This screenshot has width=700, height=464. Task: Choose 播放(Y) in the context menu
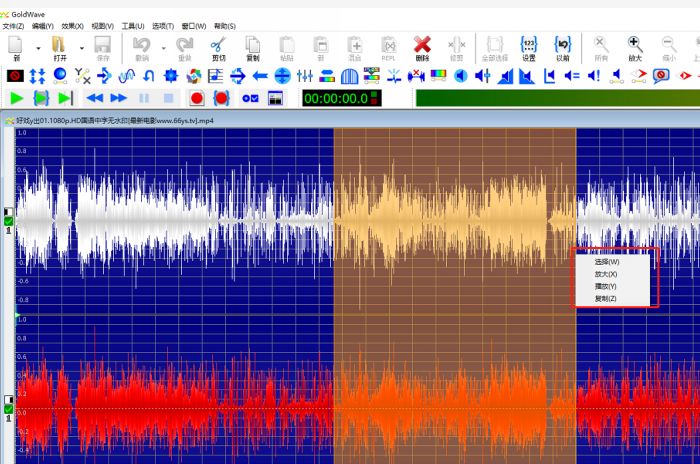[x=606, y=286]
